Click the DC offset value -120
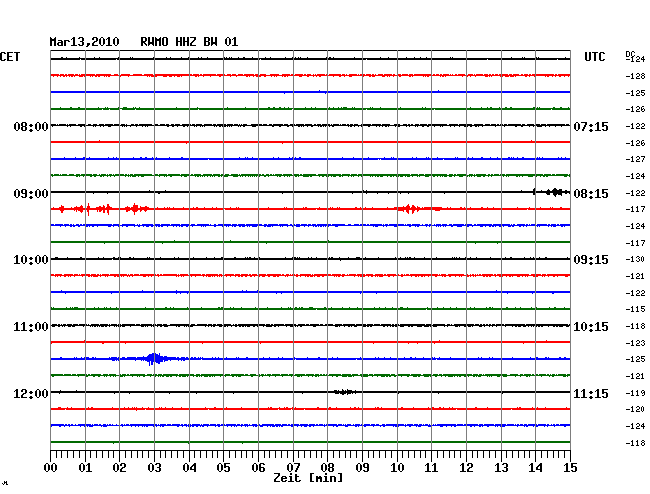Viewport: 650px width, 494px height. click(x=635, y=409)
